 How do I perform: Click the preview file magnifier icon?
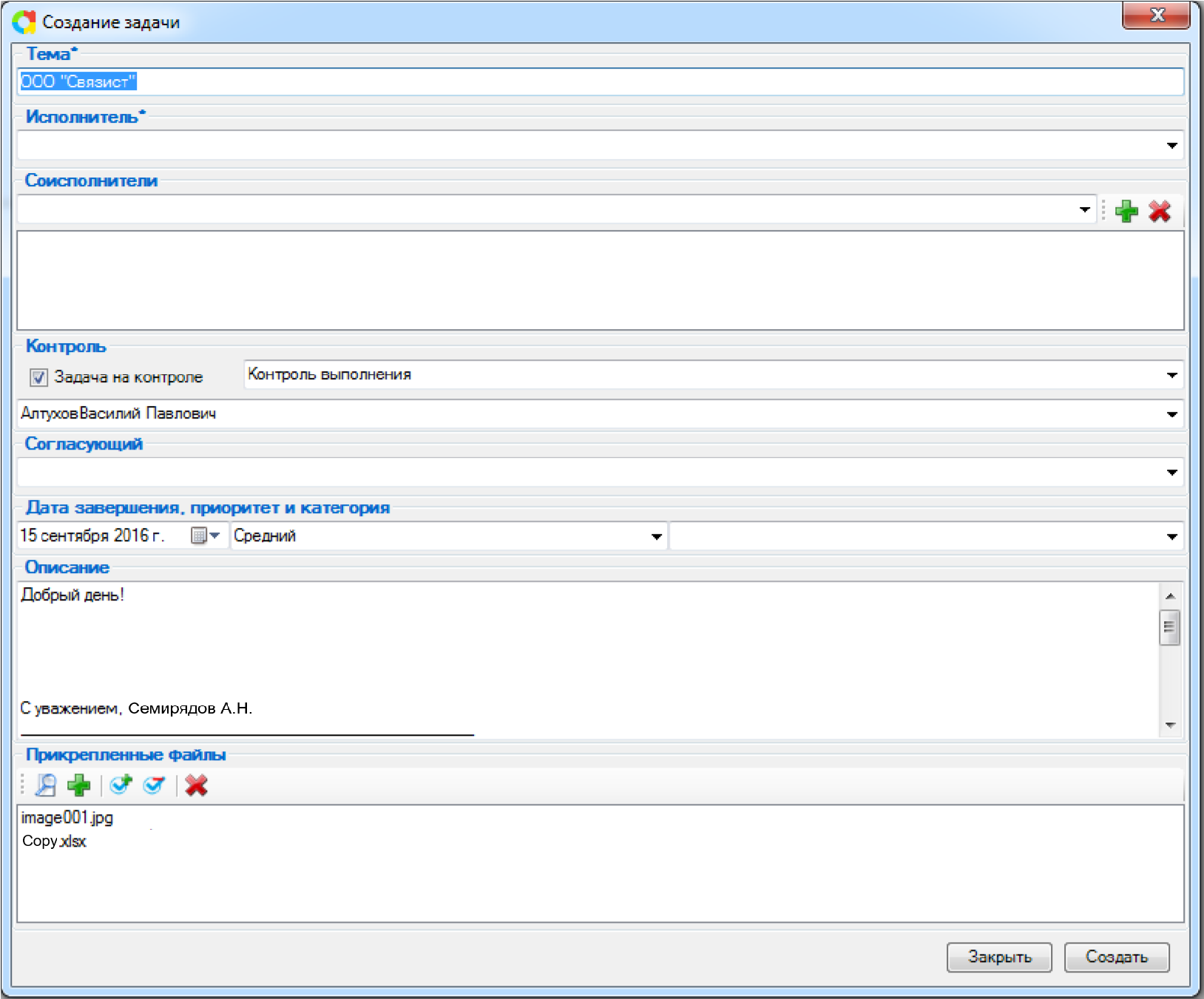pos(46,785)
